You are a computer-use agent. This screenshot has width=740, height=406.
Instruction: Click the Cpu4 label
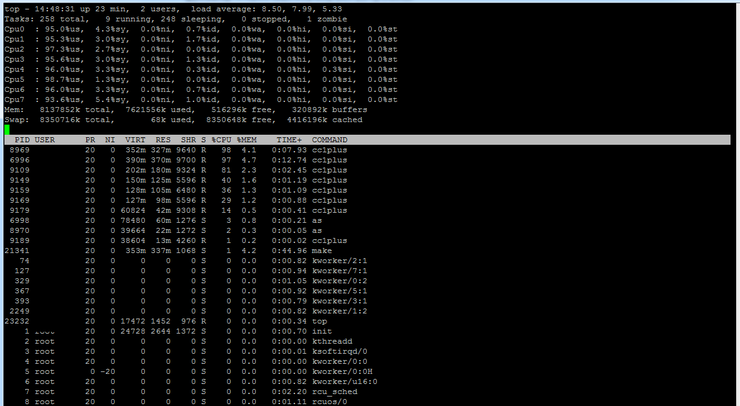[x=14, y=69]
